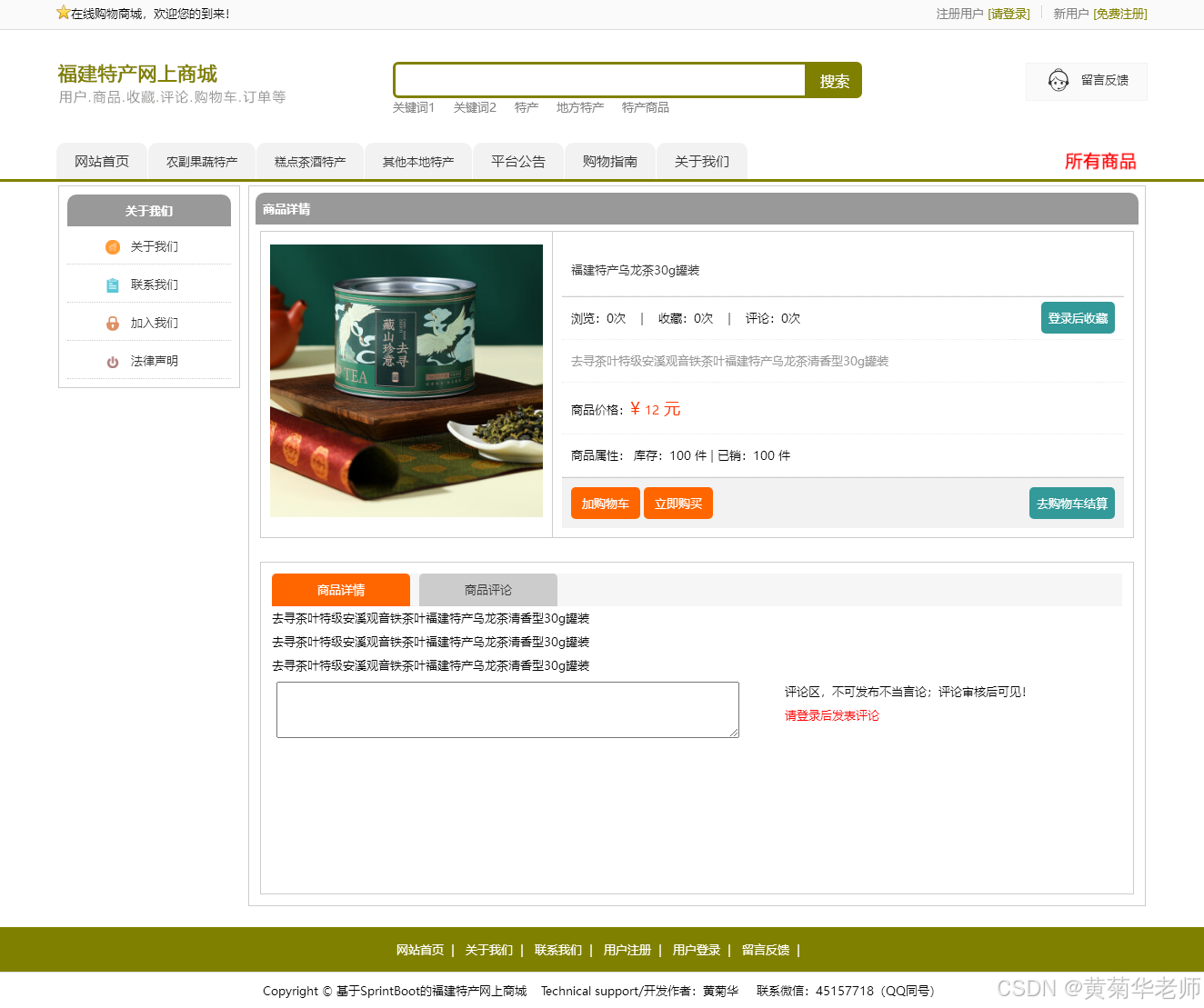
Task: Click the 加购物车 button
Action: click(606, 504)
